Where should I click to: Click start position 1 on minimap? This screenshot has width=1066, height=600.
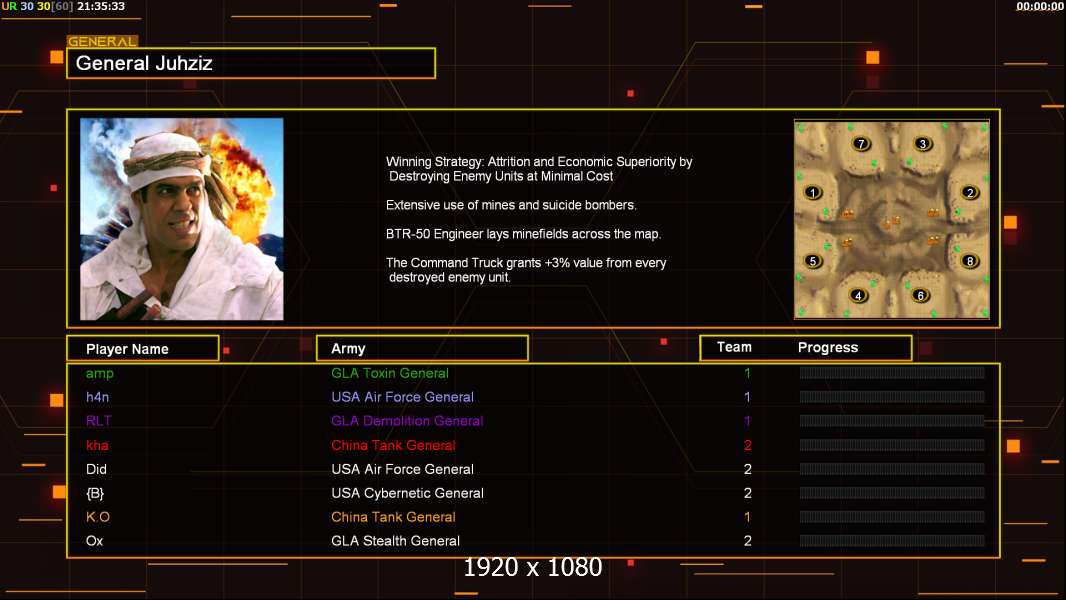click(x=812, y=192)
